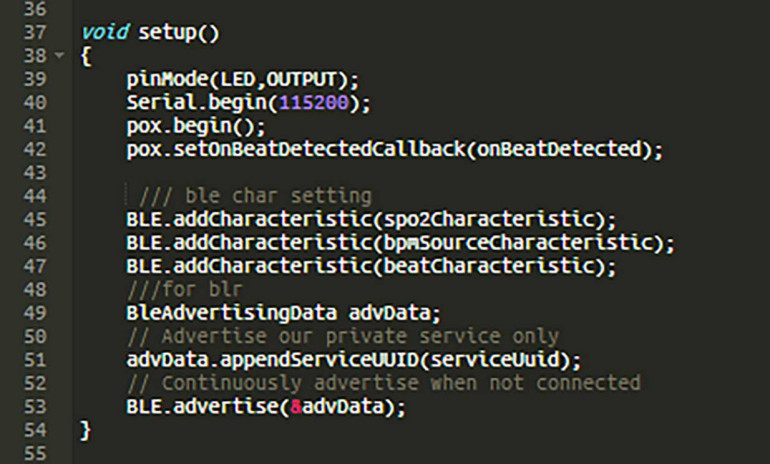Click spo2Characteristic argument
Image resolution: width=770 pixels, height=464 pixels.
489,219
